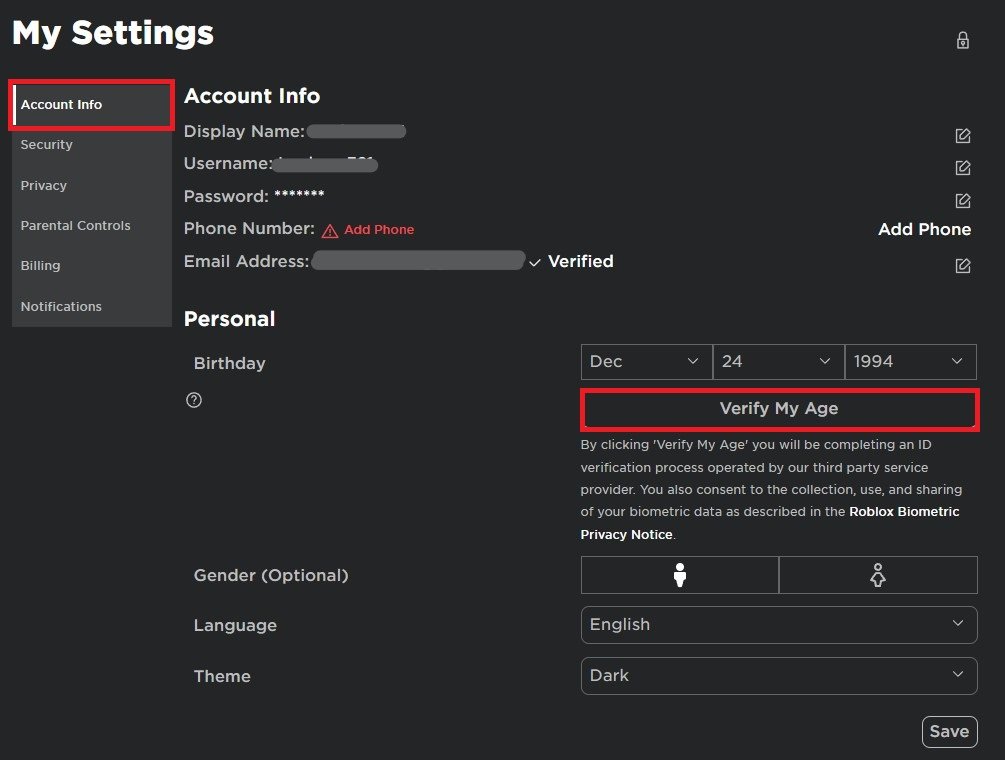Click the edit icon for Username
The width and height of the screenshot is (1005, 760).
click(x=963, y=168)
